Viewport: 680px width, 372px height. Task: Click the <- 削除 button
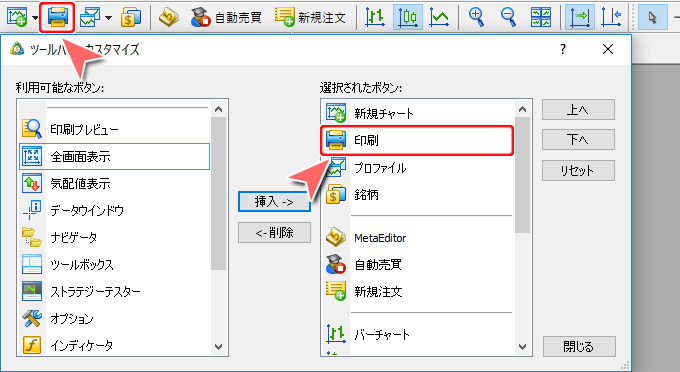[274, 233]
